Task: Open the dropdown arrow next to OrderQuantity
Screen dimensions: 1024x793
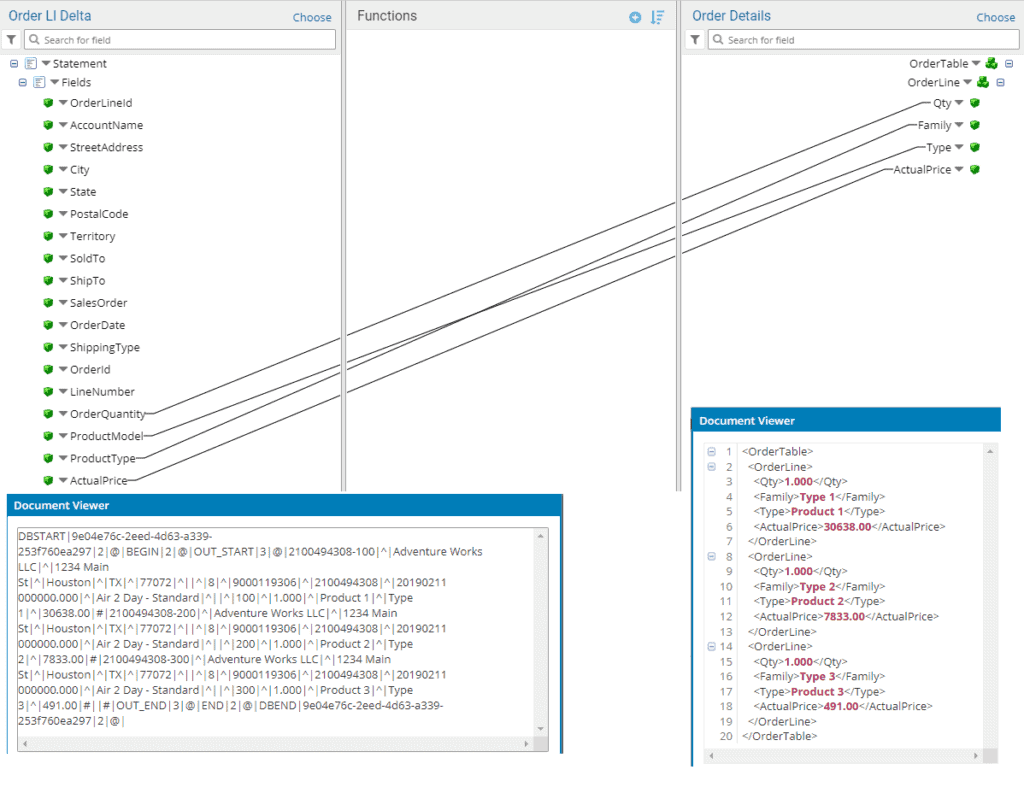Action: click(x=63, y=413)
